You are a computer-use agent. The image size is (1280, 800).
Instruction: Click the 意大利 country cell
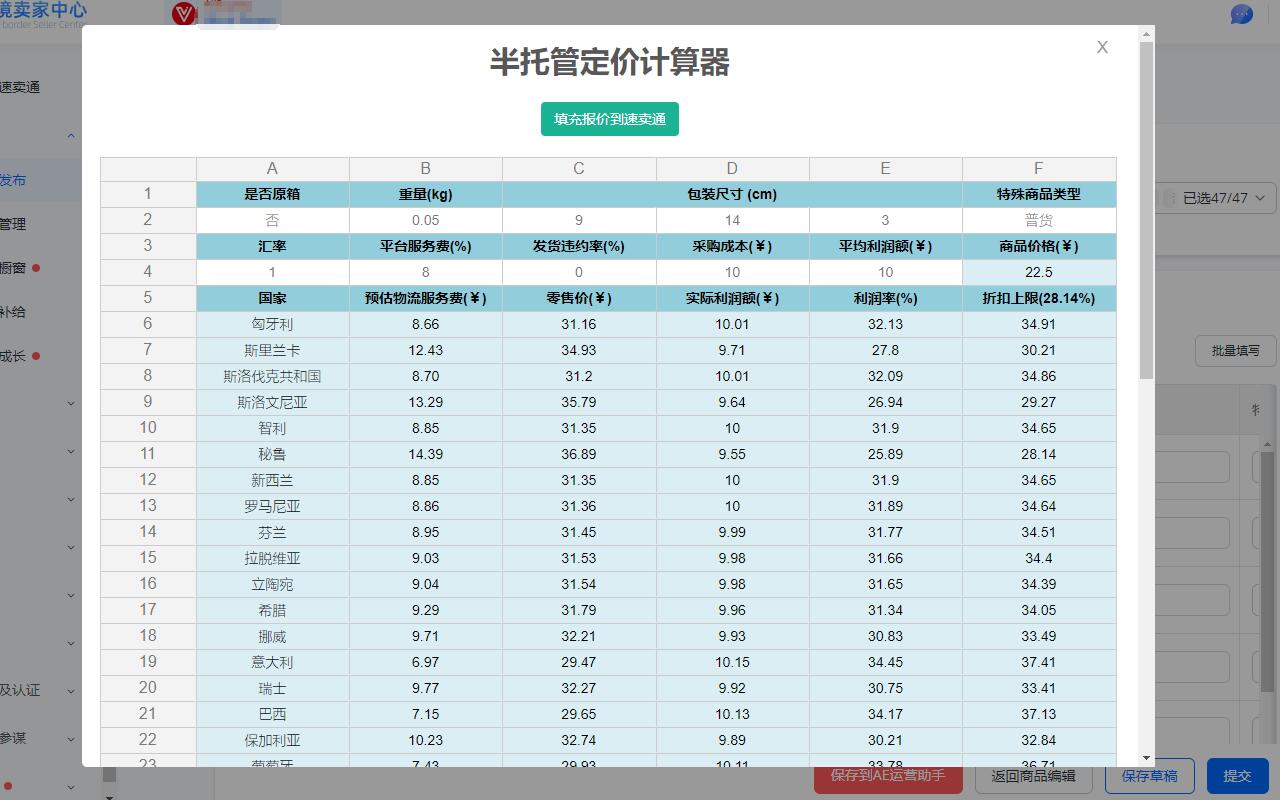pyautogui.click(x=272, y=662)
